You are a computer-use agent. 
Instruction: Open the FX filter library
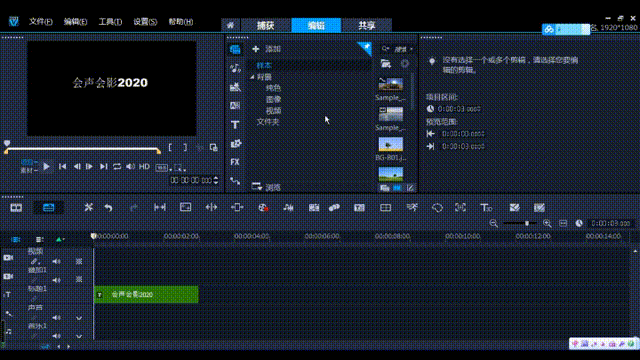(235, 162)
